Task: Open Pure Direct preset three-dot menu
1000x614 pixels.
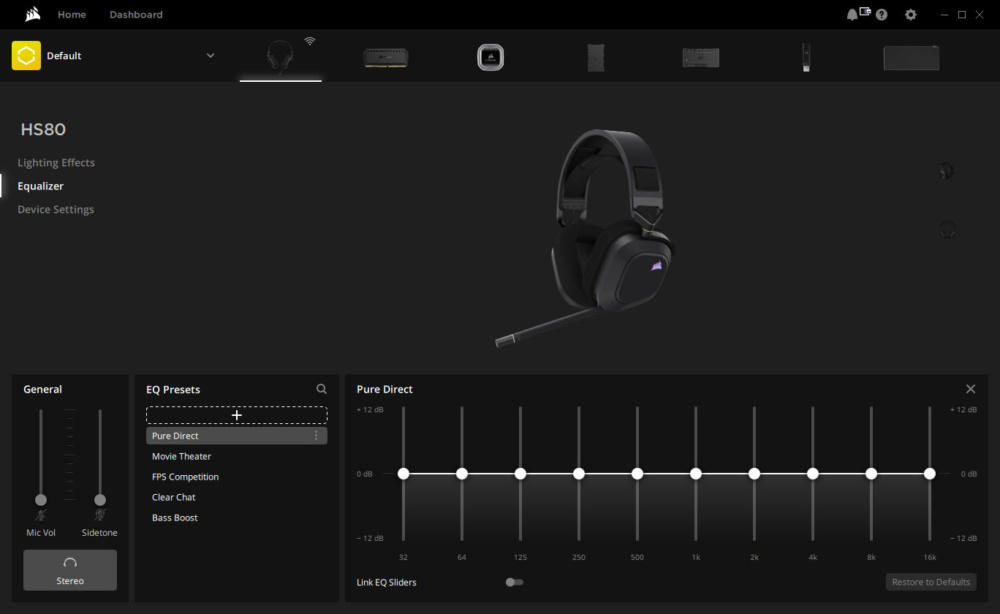Action: click(316, 435)
